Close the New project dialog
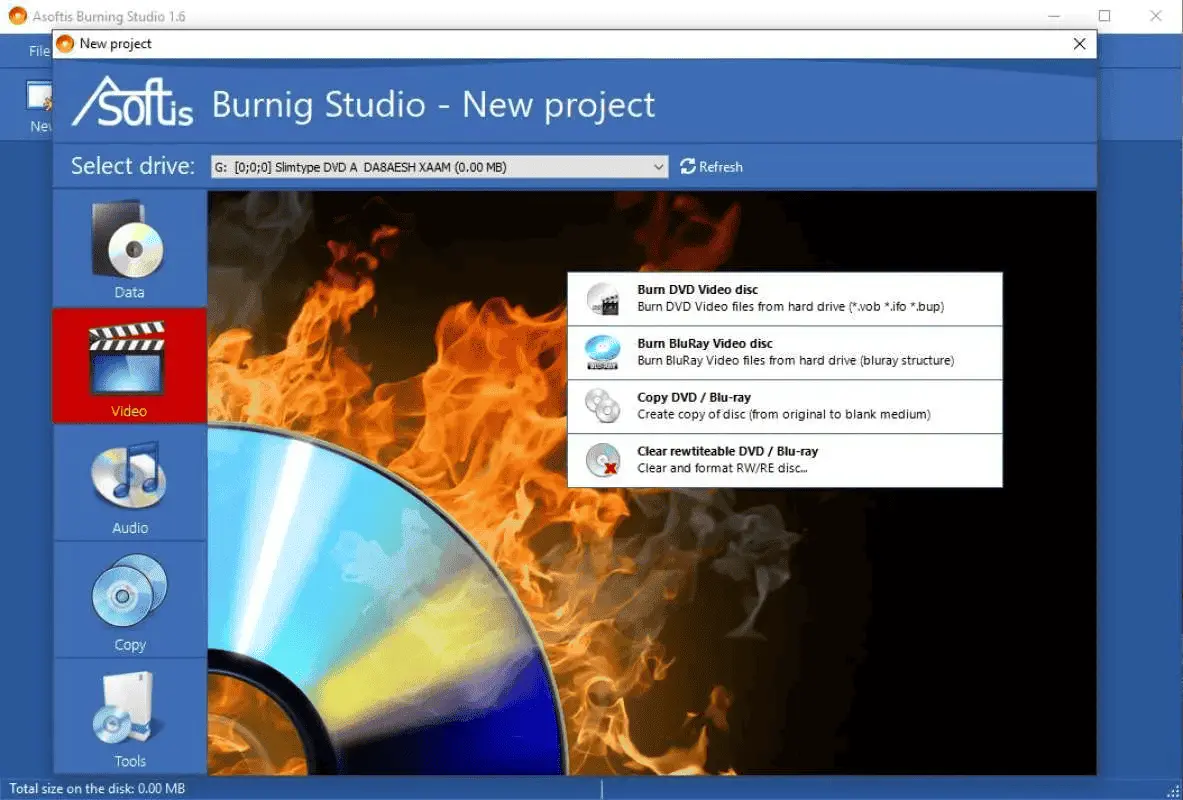Screen dimensions: 1183x800 click(1080, 44)
